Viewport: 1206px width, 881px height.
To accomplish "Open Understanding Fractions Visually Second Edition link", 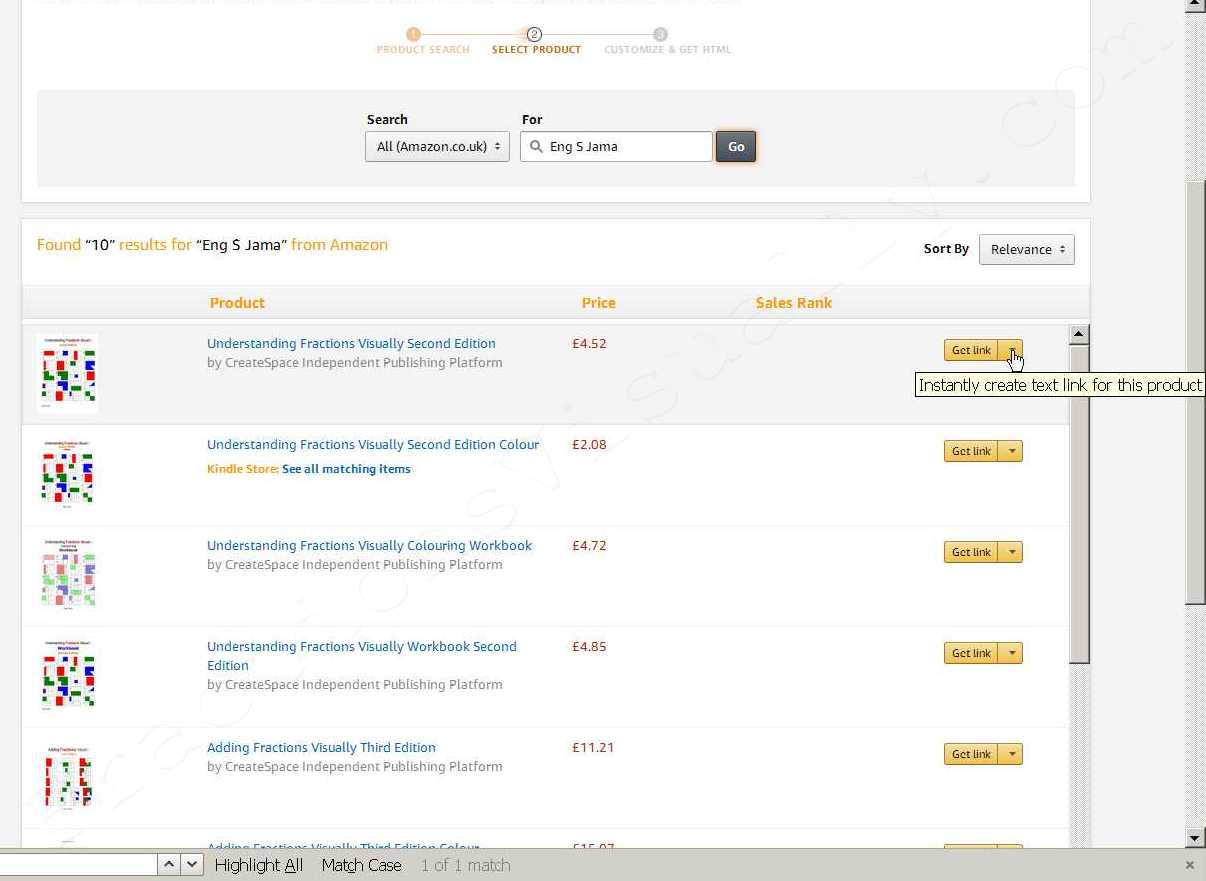I will 351,343.
